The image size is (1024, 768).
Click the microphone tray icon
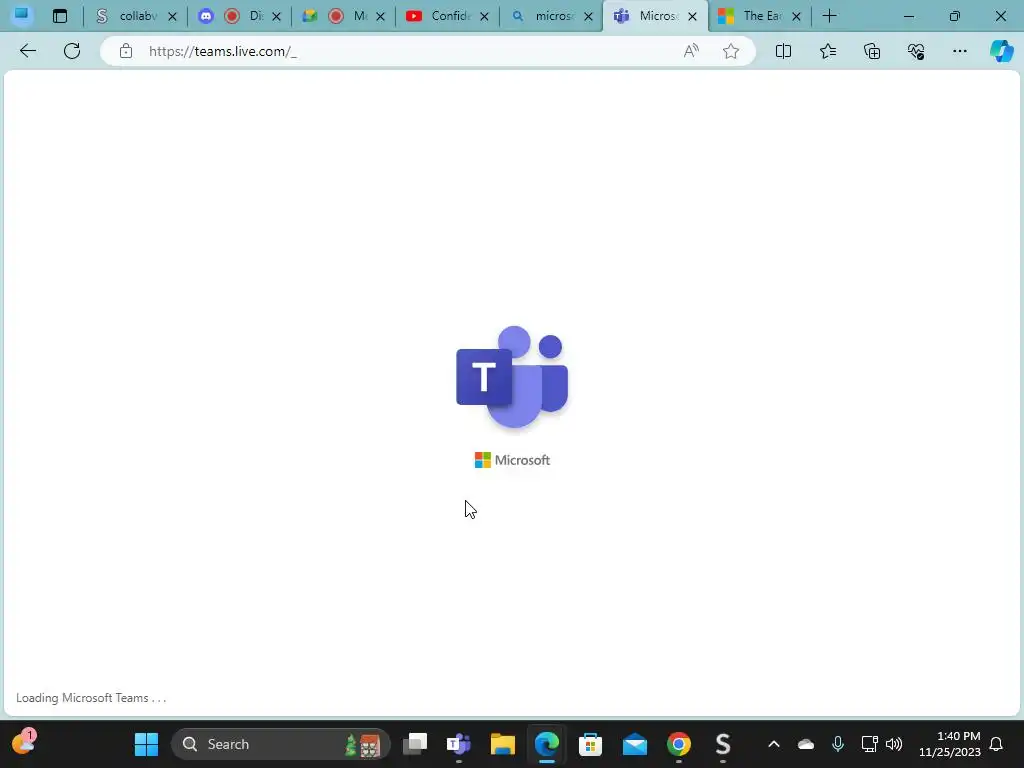pyautogui.click(x=838, y=744)
